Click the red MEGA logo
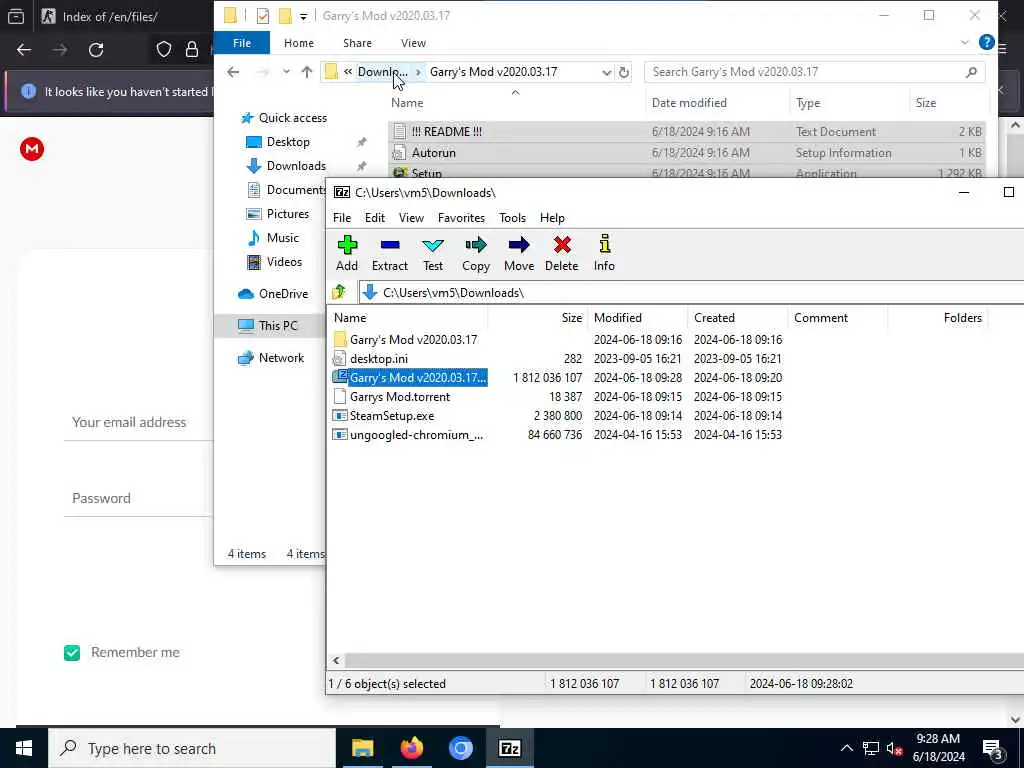The image size is (1024, 768). pyautogui.click(x=32, y=149)
